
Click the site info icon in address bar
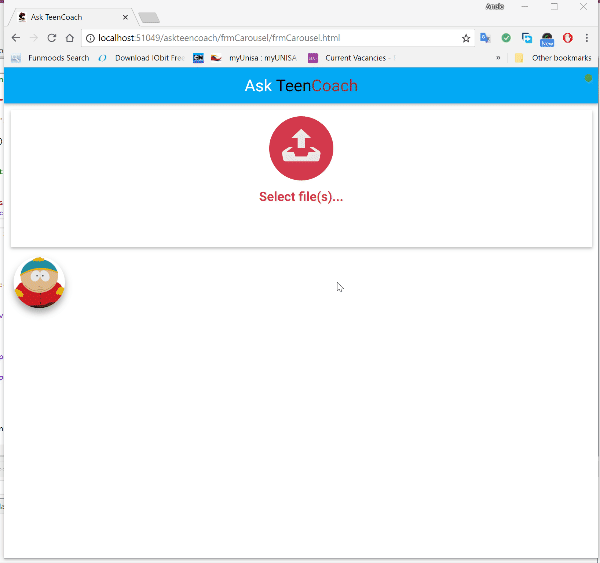click(90, 38)
